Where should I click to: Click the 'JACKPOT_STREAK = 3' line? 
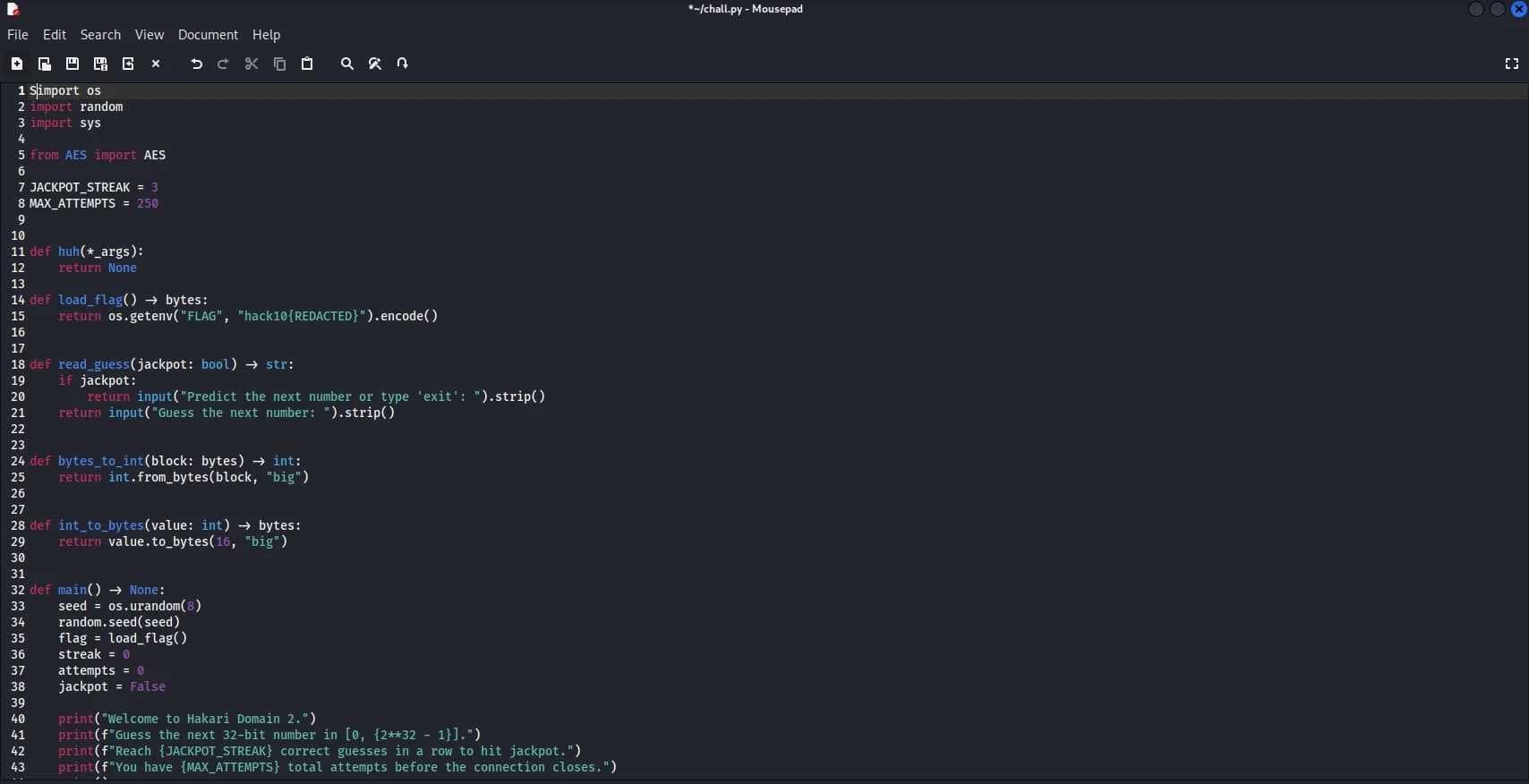94,187
